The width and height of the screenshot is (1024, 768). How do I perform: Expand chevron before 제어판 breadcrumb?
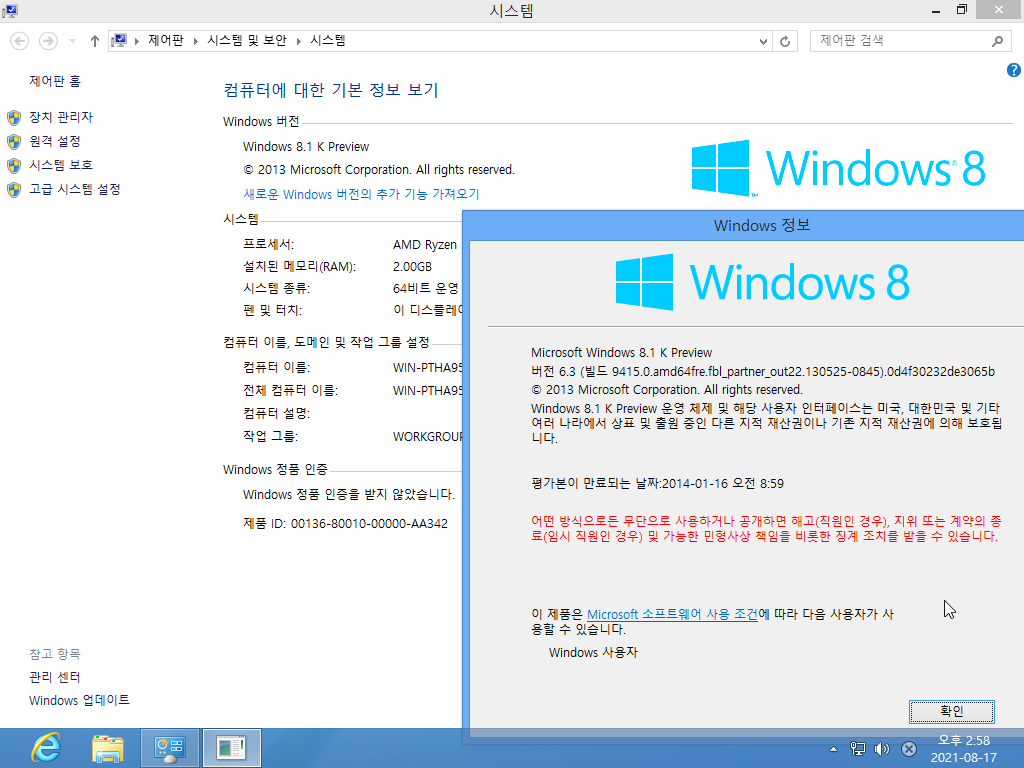coord(136,41)
